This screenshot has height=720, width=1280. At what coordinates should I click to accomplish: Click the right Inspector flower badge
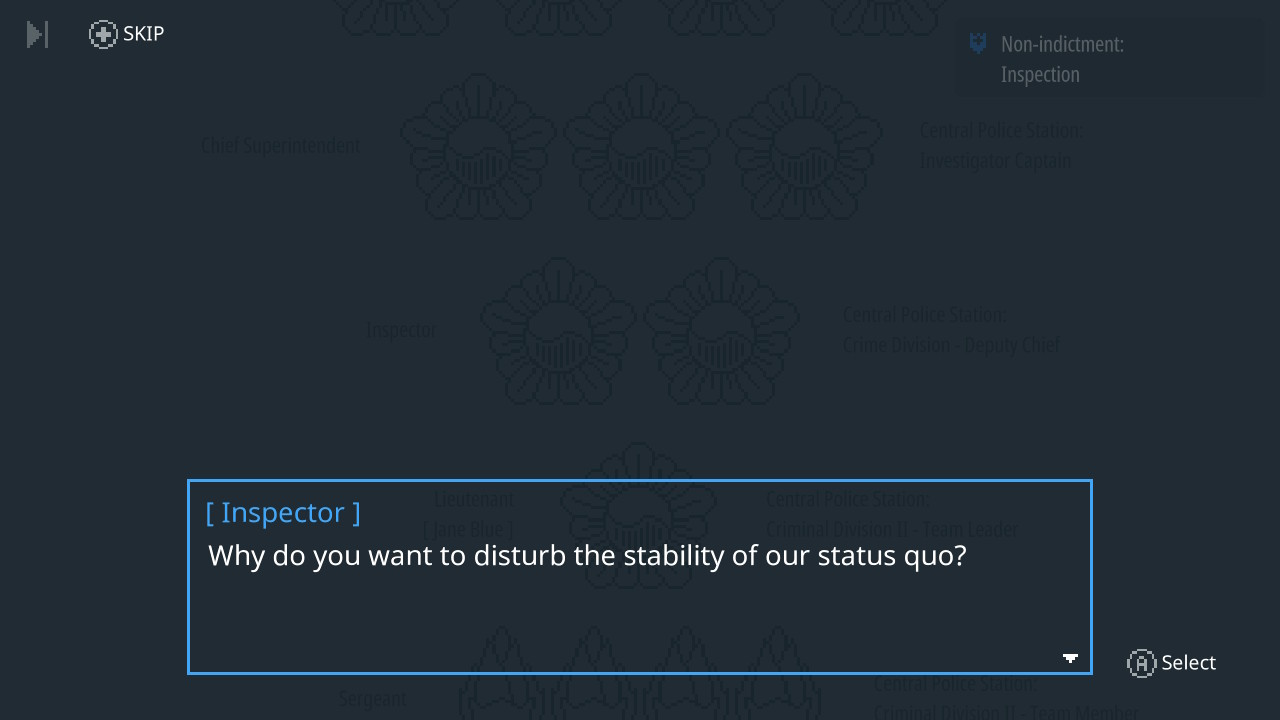coord(721,331)
